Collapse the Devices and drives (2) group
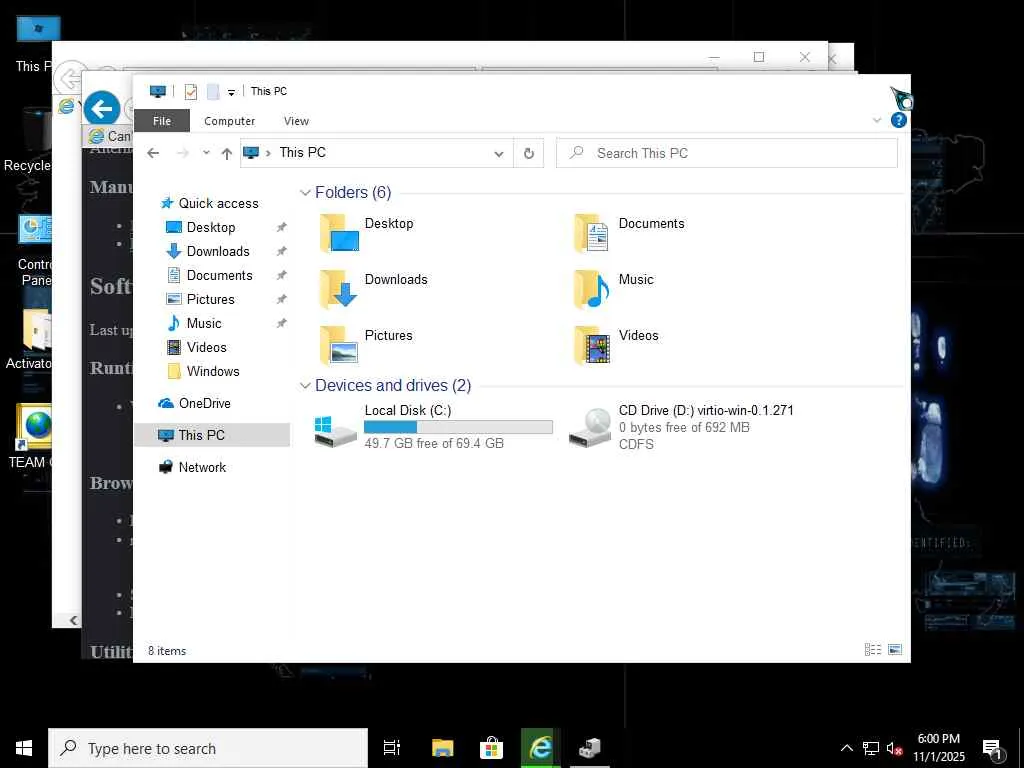The image size is (1024, 768). (x=305, y=386)
